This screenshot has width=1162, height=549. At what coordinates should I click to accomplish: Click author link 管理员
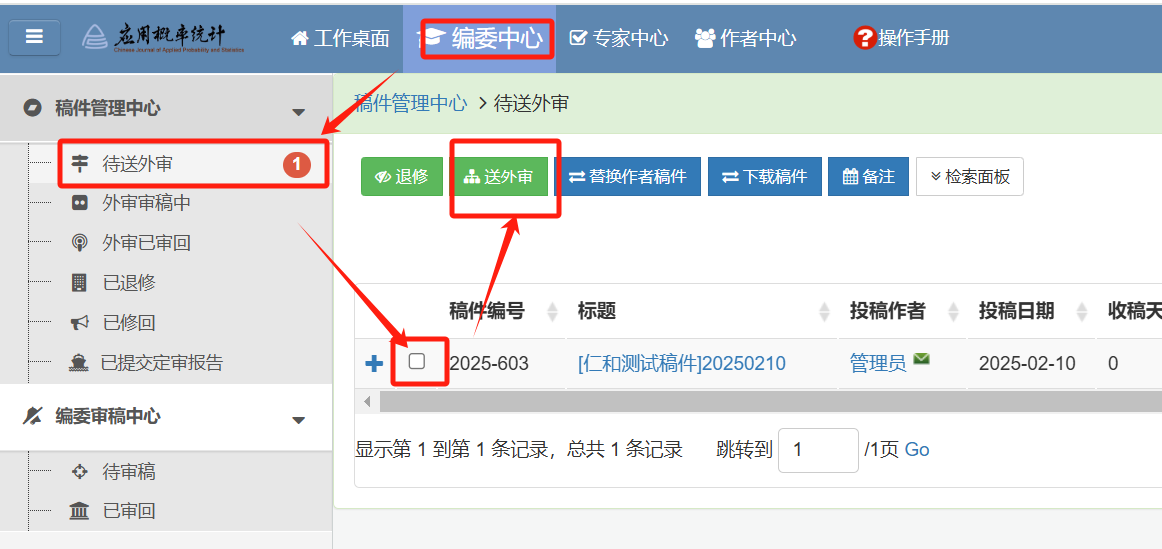[x=878, y=363]
